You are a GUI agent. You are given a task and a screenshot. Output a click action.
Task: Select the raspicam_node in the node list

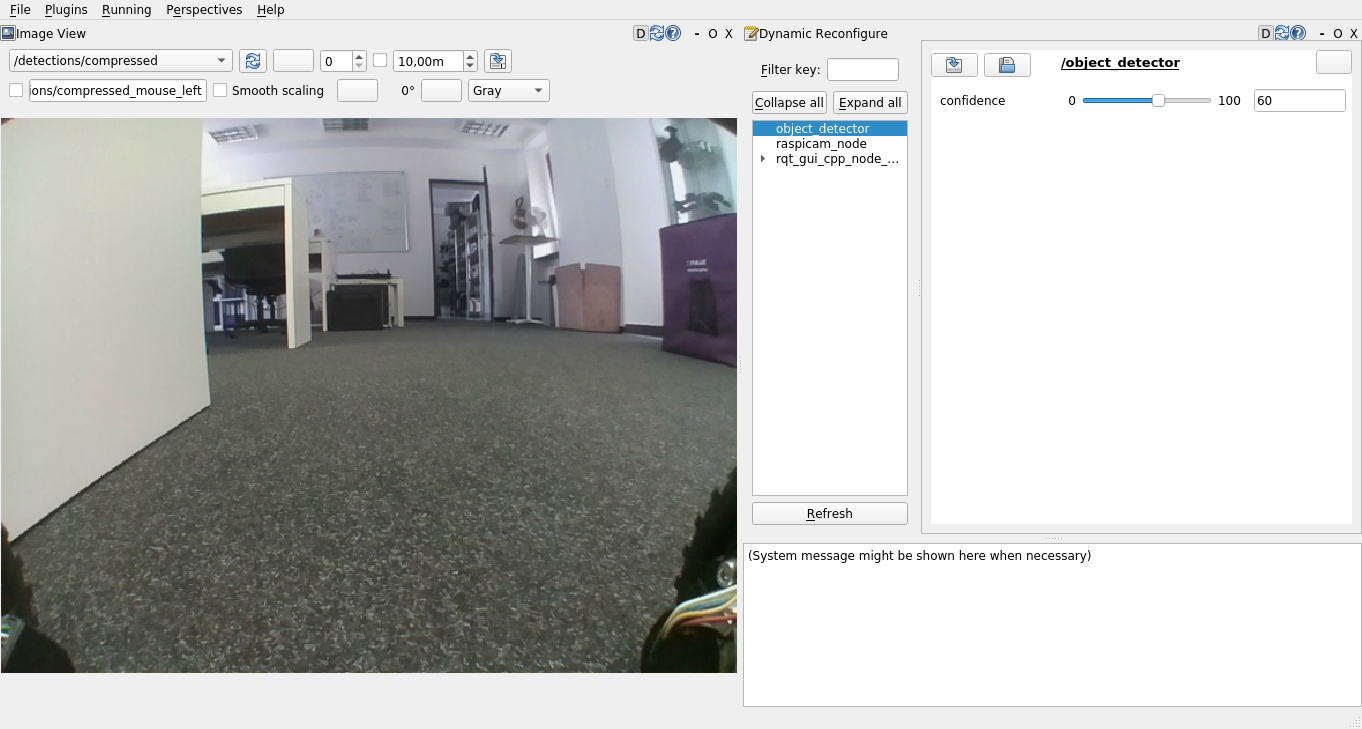pyautogui.click(x=821, y=143)
